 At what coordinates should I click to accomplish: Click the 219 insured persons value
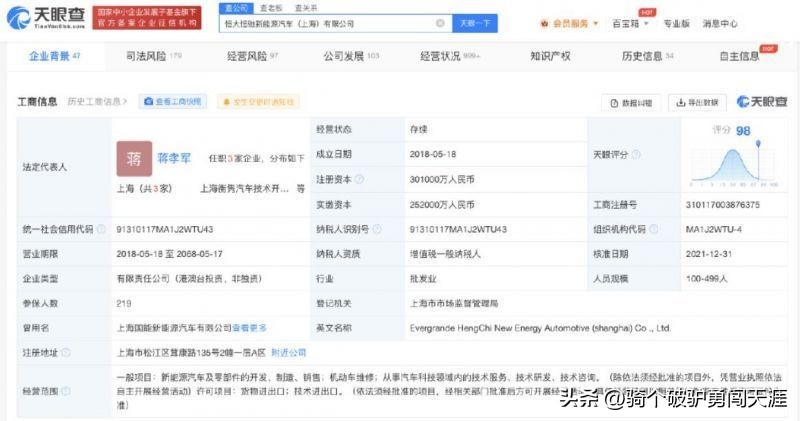click(124, 303)
